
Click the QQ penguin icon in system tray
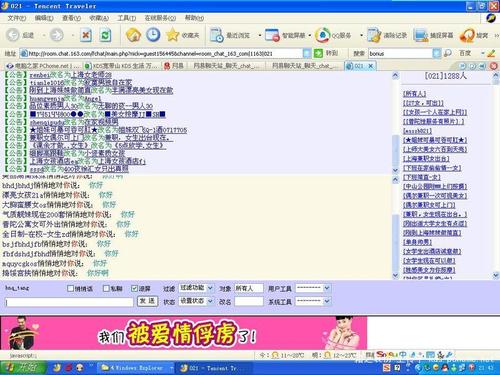[x=444, y=368]
